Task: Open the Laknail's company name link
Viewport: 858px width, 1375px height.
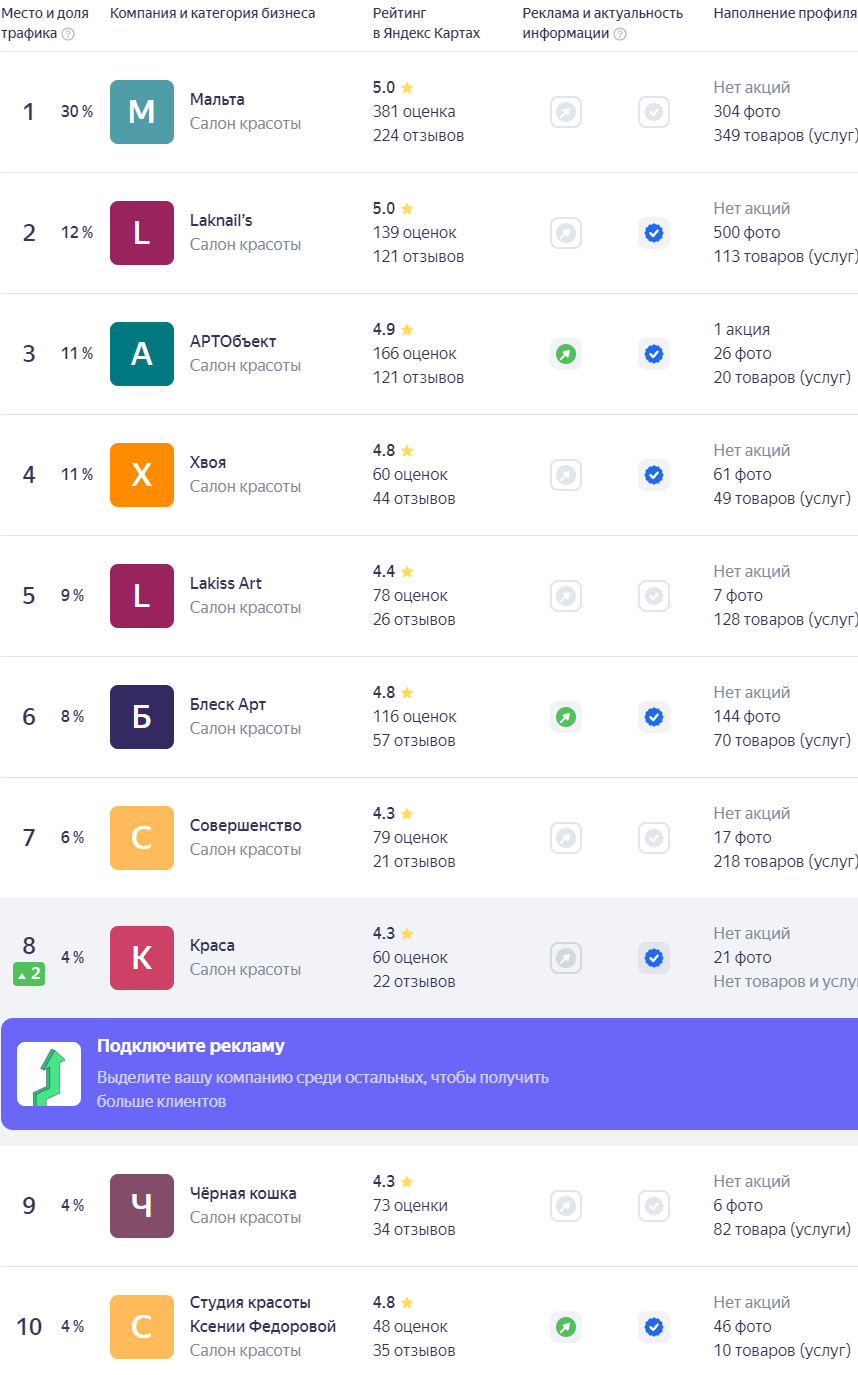Action: point(221,220)
